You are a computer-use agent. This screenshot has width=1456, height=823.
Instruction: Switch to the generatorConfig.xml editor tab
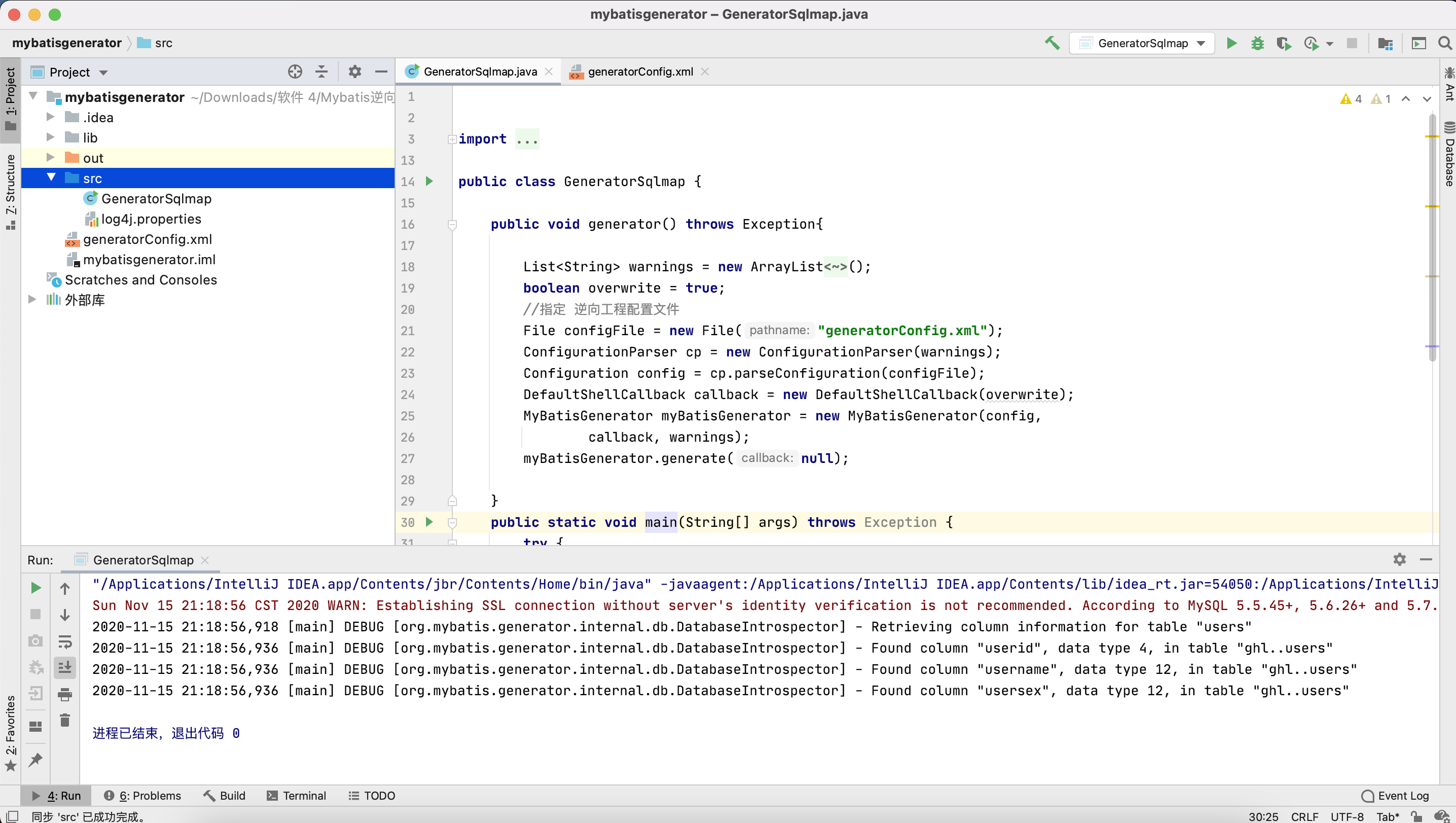coord(640,72)
